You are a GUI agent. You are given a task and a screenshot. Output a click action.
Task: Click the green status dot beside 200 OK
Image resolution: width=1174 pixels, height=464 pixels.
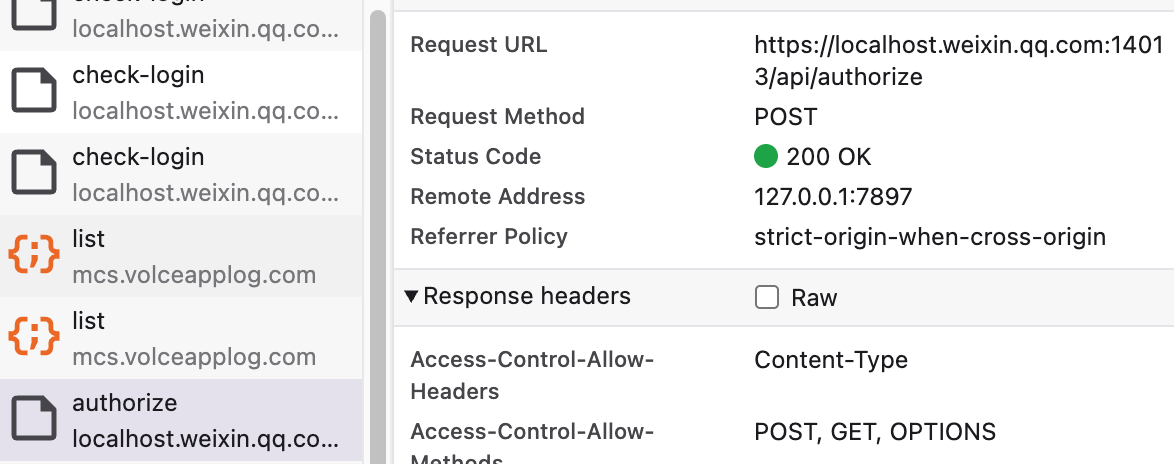point(766,157)
